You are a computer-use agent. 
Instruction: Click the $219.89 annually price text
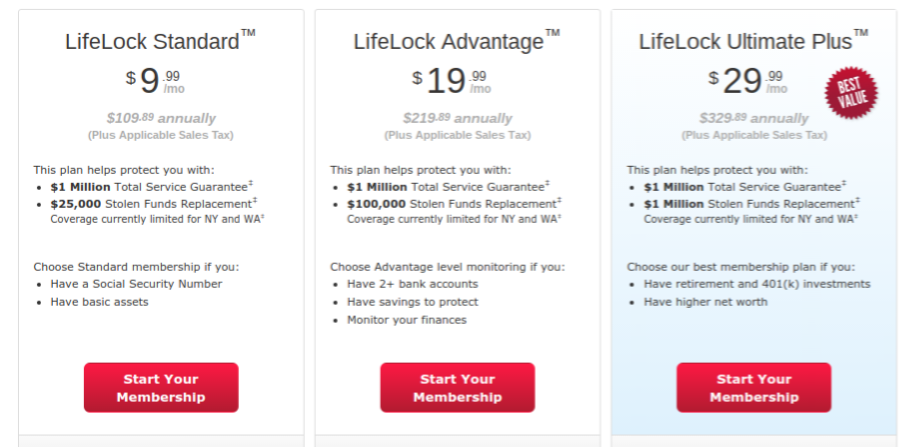pyautogui.click(x=457, y=118)
